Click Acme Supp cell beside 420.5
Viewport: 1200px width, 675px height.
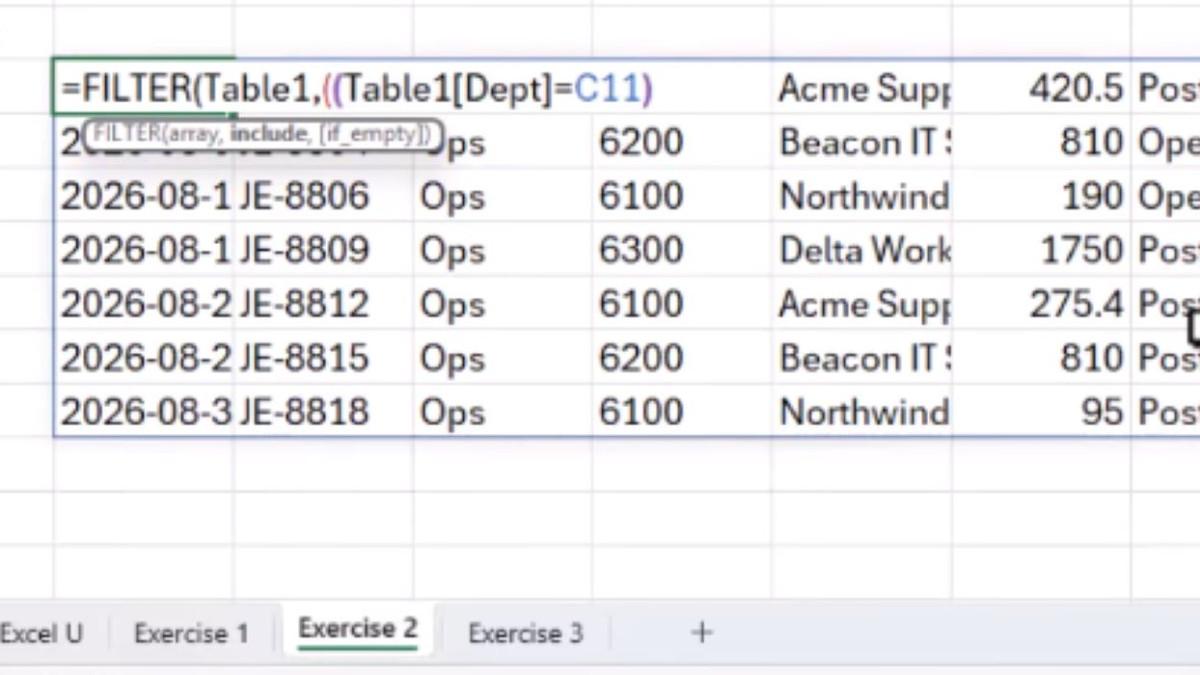[x=862, y=89]
